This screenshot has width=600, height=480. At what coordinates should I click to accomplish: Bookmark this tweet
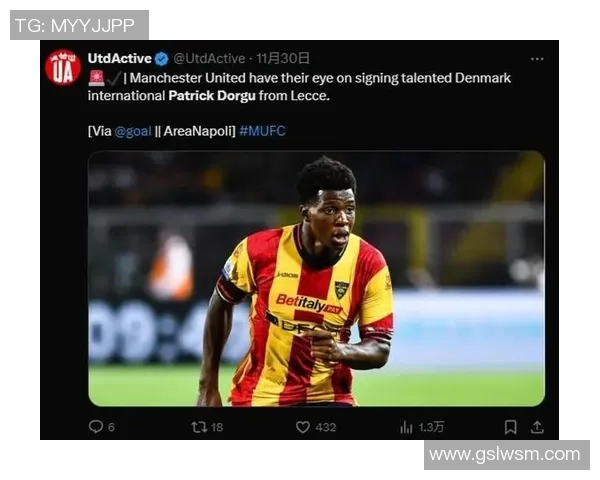(x=510, y=427)
